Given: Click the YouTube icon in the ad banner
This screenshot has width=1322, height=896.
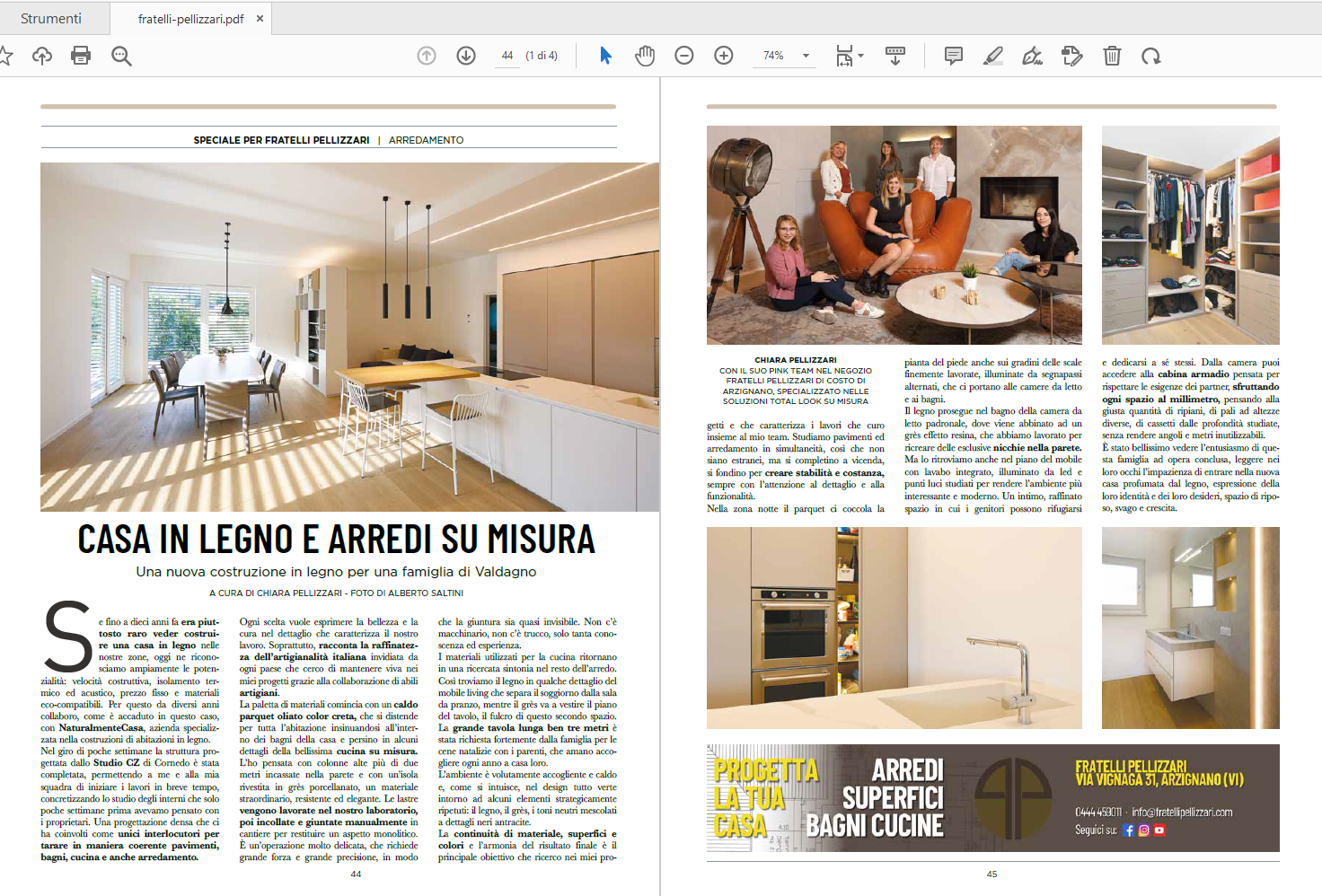Looking at the screenshot, I should (x=1159, y=830).
